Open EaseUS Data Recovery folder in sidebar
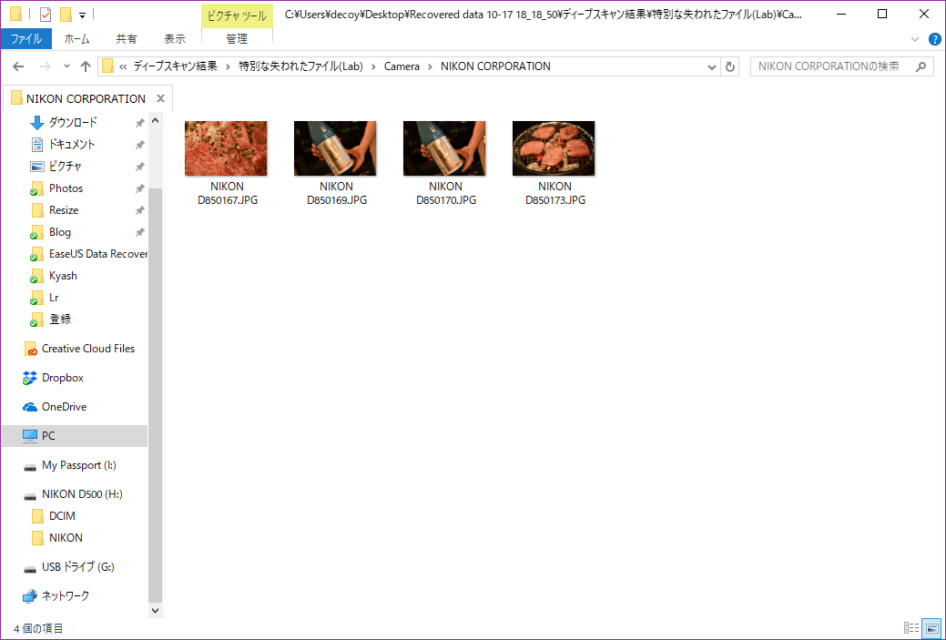Screen dimensions: 946x640 point(98,254)
